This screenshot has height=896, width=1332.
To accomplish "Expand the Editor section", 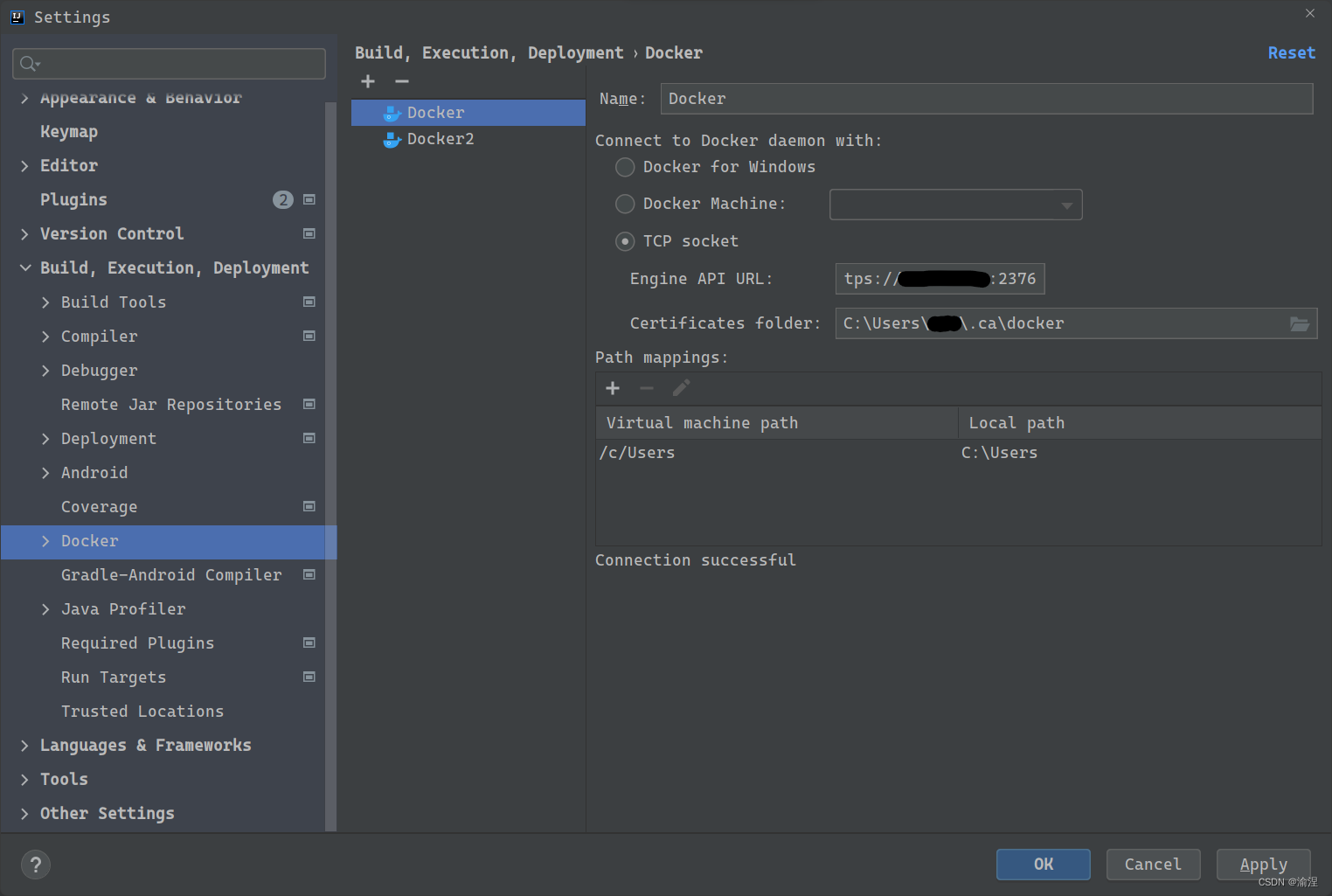I will [x=24, y=166].
